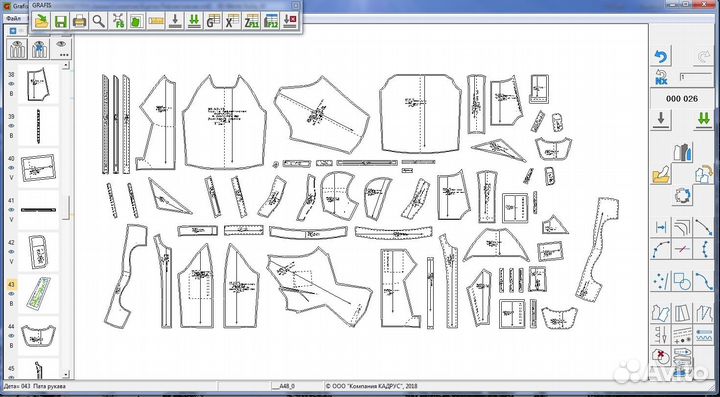Click the down-arrow with red X icon
720x397 pixels.
pyautogui.click(x=290, y=21)
